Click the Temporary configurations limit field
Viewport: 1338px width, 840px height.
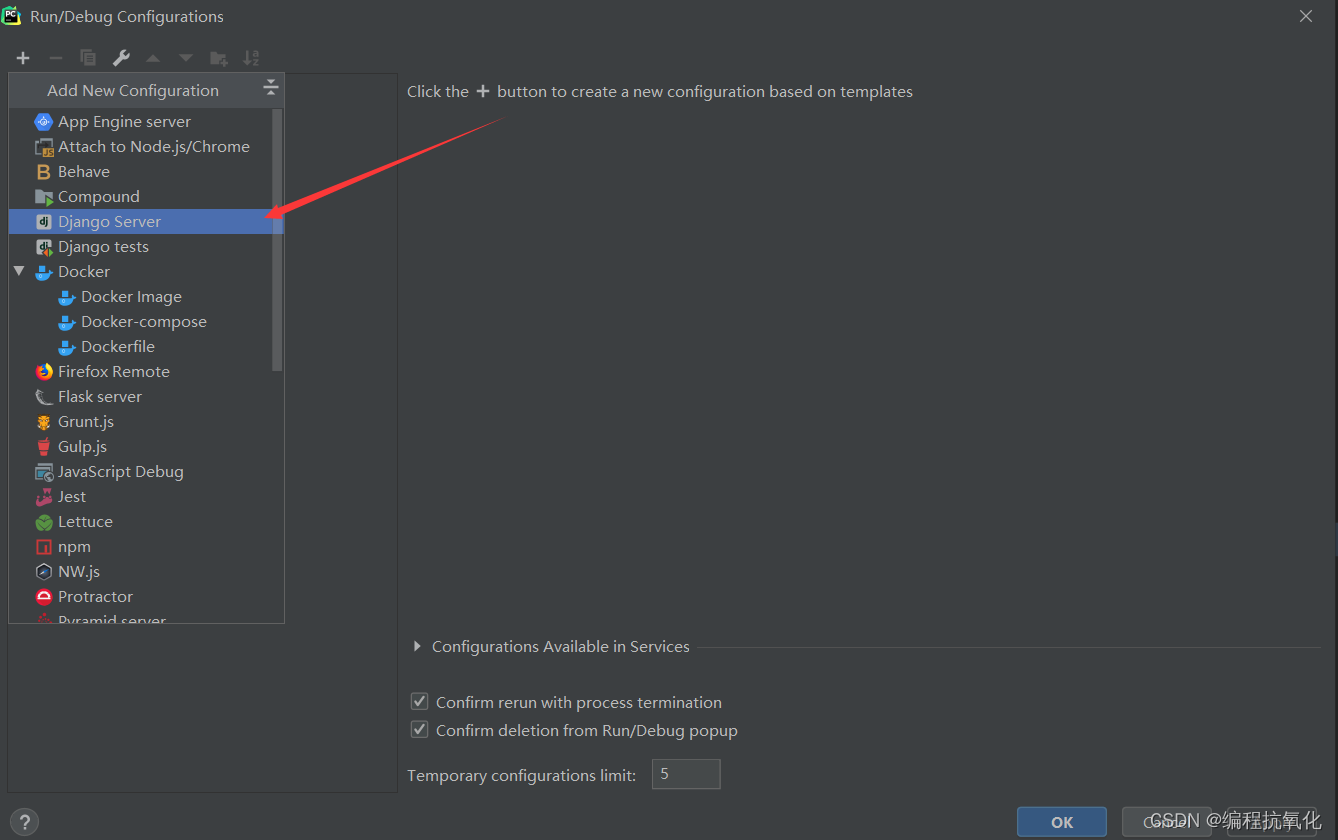(686, 774)
